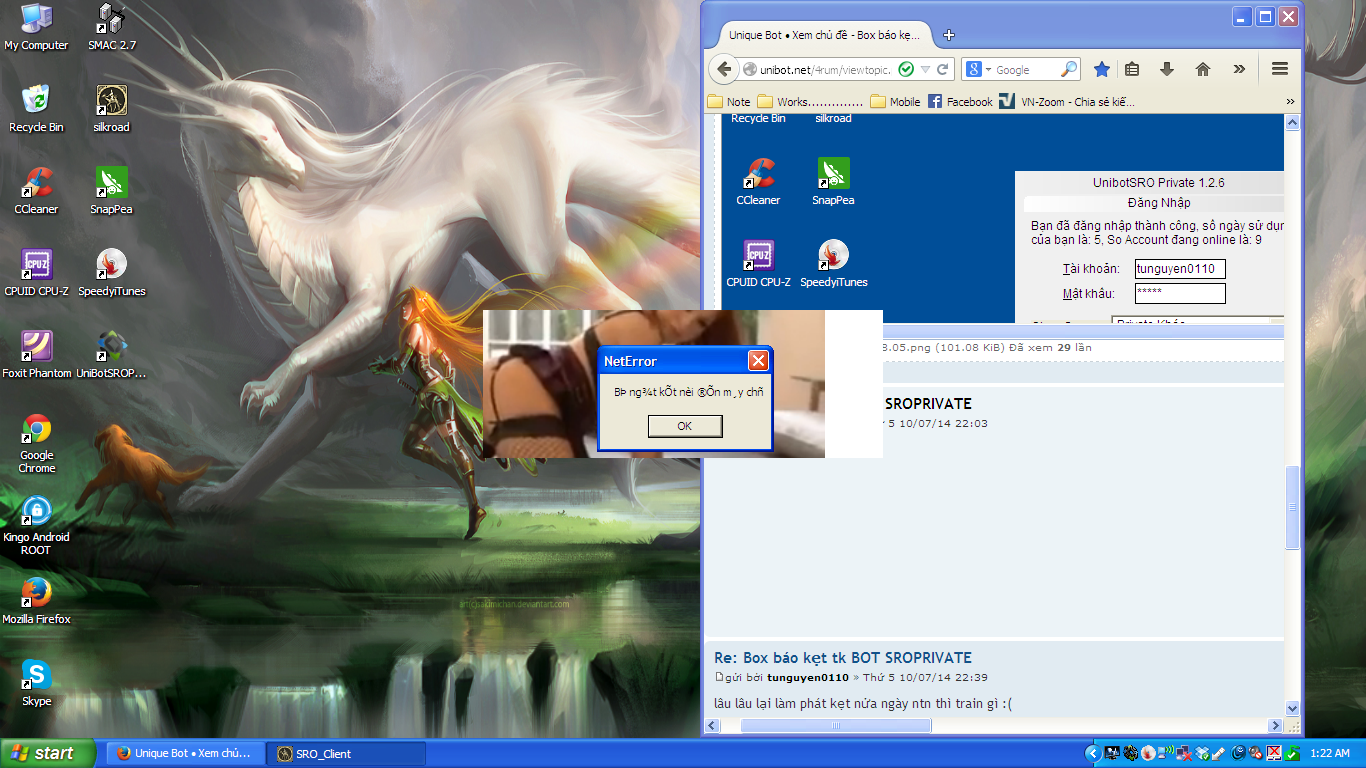The width and height of the screenshot is (1366, 768).
Task: Click OK in NetError dialog
Action: (x=684, y=426)
